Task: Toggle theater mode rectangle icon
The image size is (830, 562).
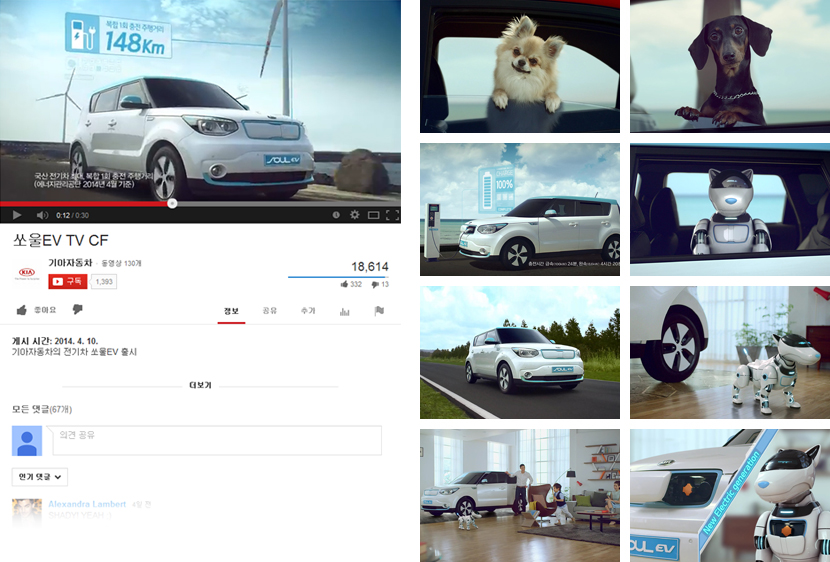Action: (374, 215)
